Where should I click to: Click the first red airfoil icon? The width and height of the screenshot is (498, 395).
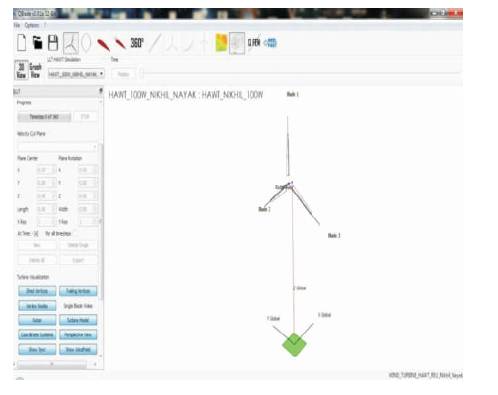pyautogui.click(x=104, y=44)
